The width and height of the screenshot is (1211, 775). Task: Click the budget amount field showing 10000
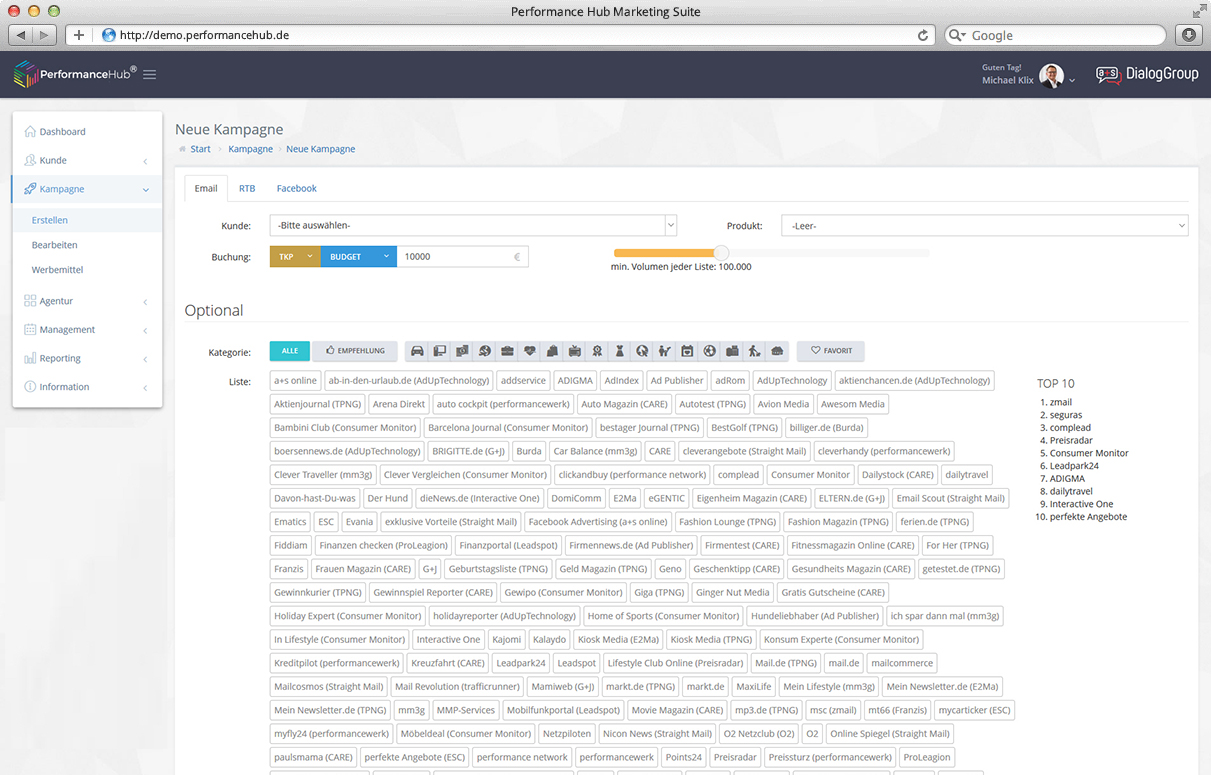[x=462, y=257]
